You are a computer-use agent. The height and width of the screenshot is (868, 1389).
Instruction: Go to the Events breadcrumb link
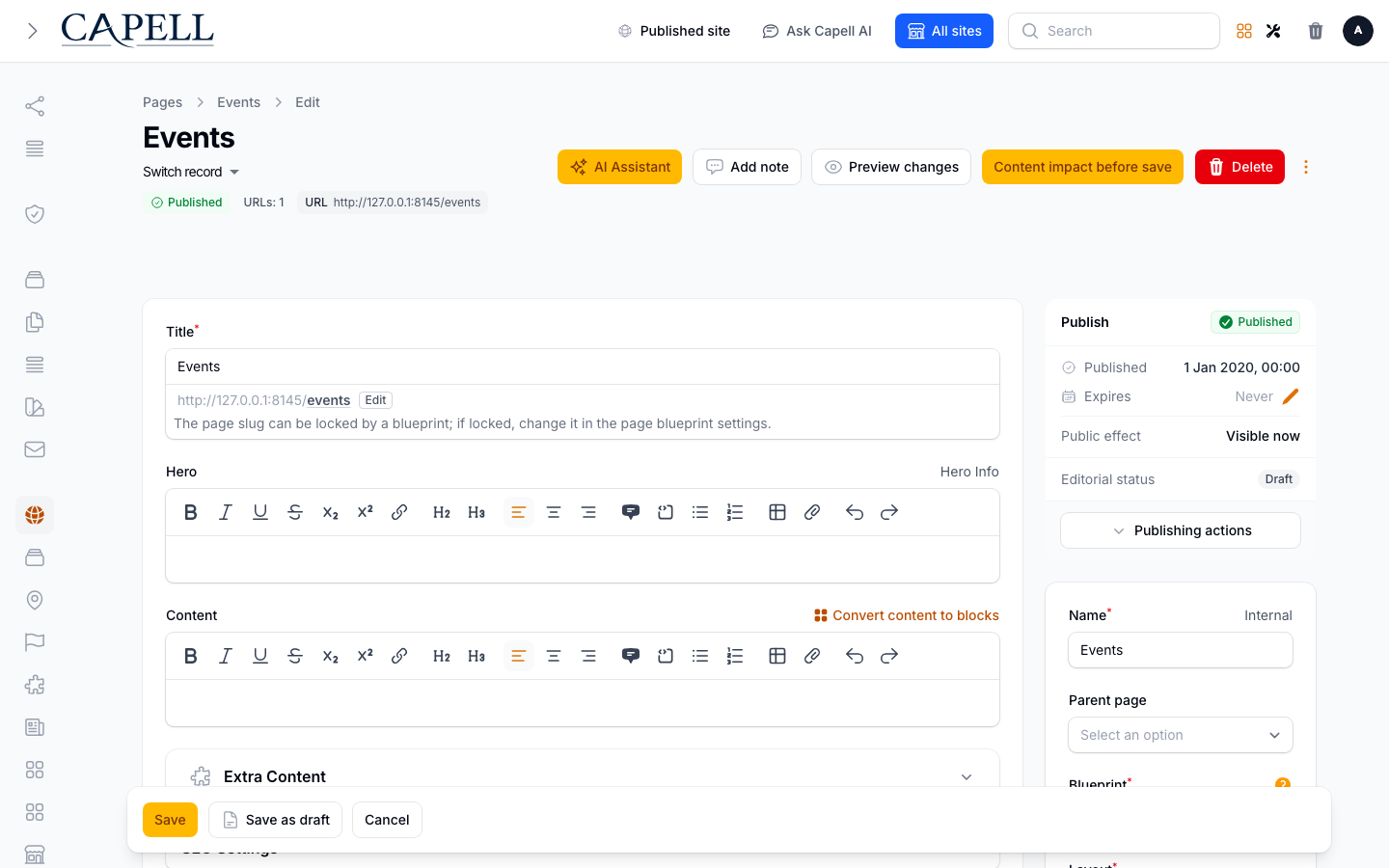(x=238, y=102)
